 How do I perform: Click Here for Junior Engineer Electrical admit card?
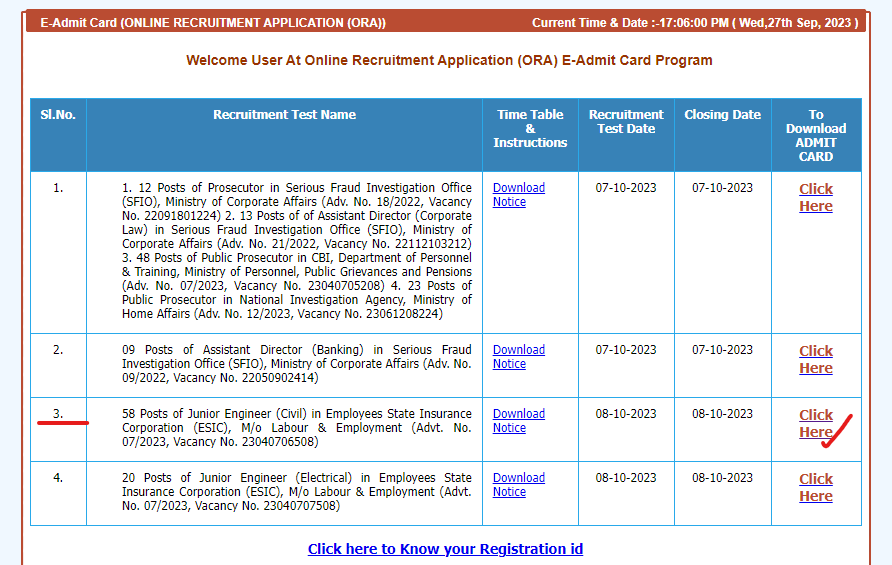816,487
